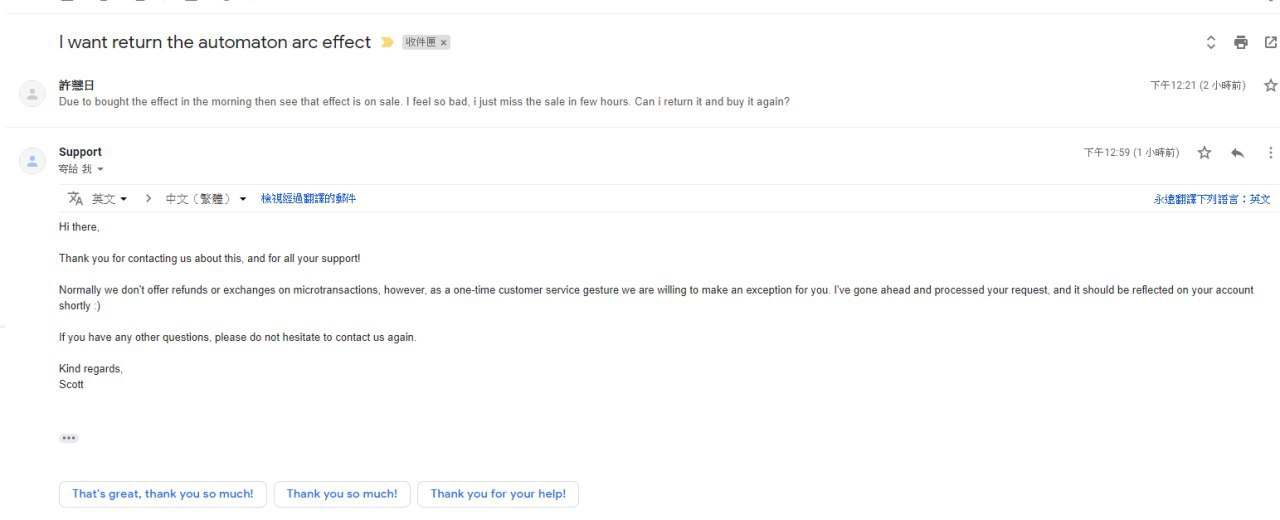Star the Support reply message
Image resolution: width=1280 pixels, height=520 pixels.
(x=1205, y=153)
